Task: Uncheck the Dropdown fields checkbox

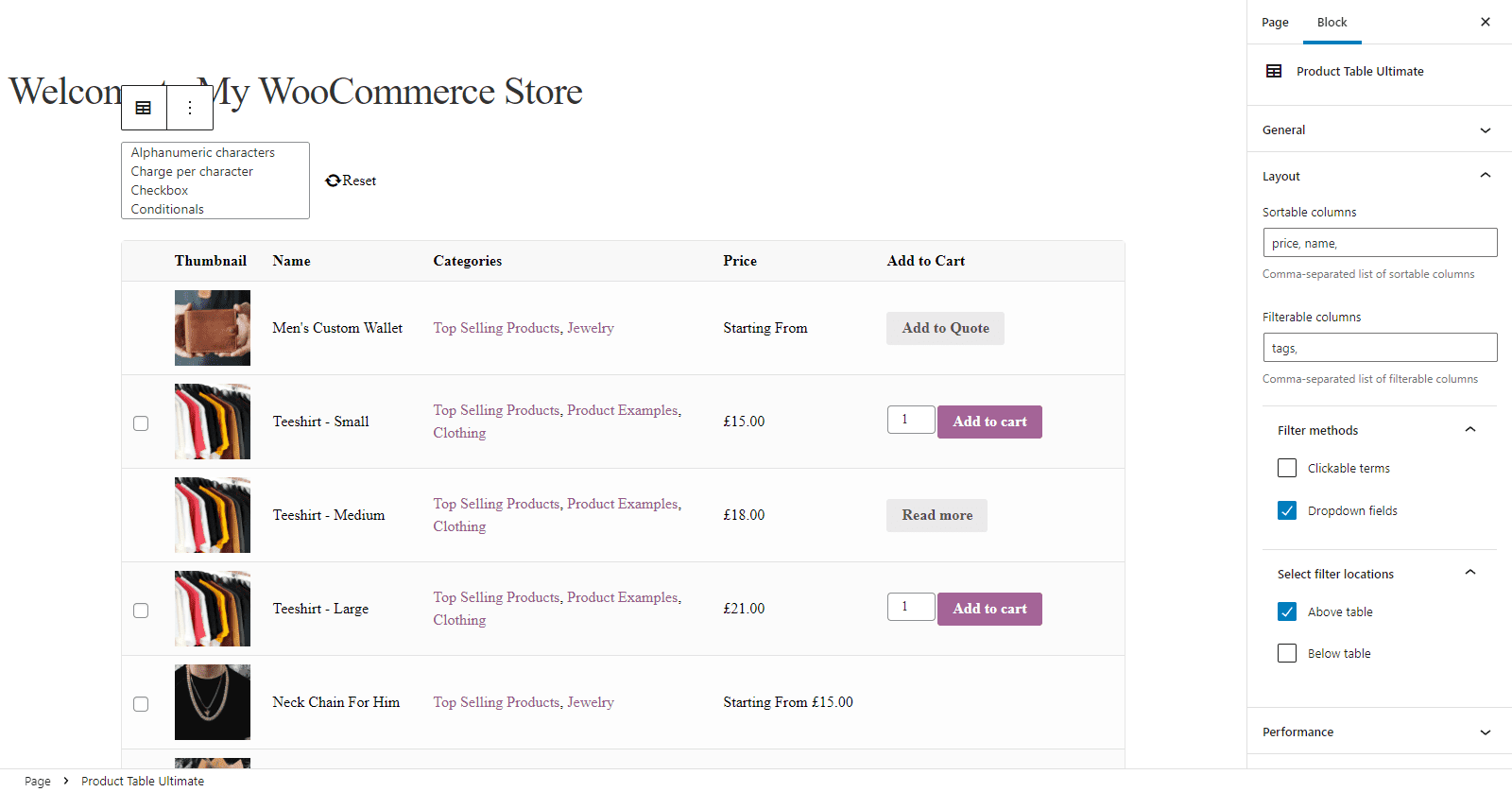Action: (1287, 510)
